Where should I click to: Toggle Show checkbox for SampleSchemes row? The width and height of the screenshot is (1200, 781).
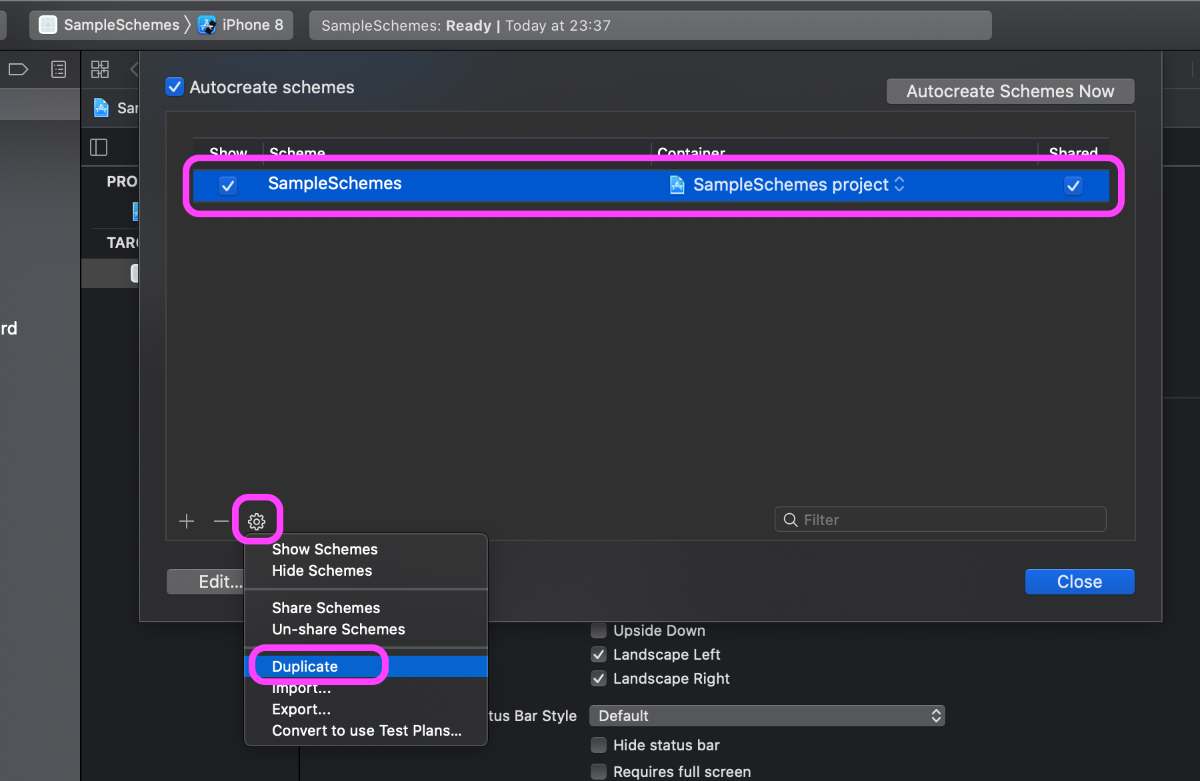(228, 185)
